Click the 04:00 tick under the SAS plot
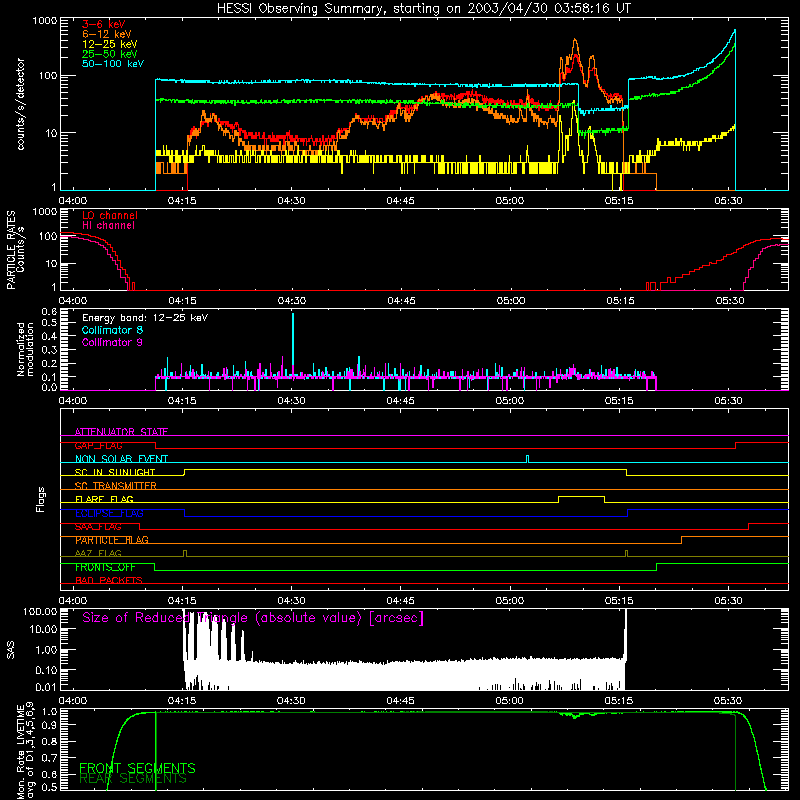800x800 pixels. click(72, 701)
